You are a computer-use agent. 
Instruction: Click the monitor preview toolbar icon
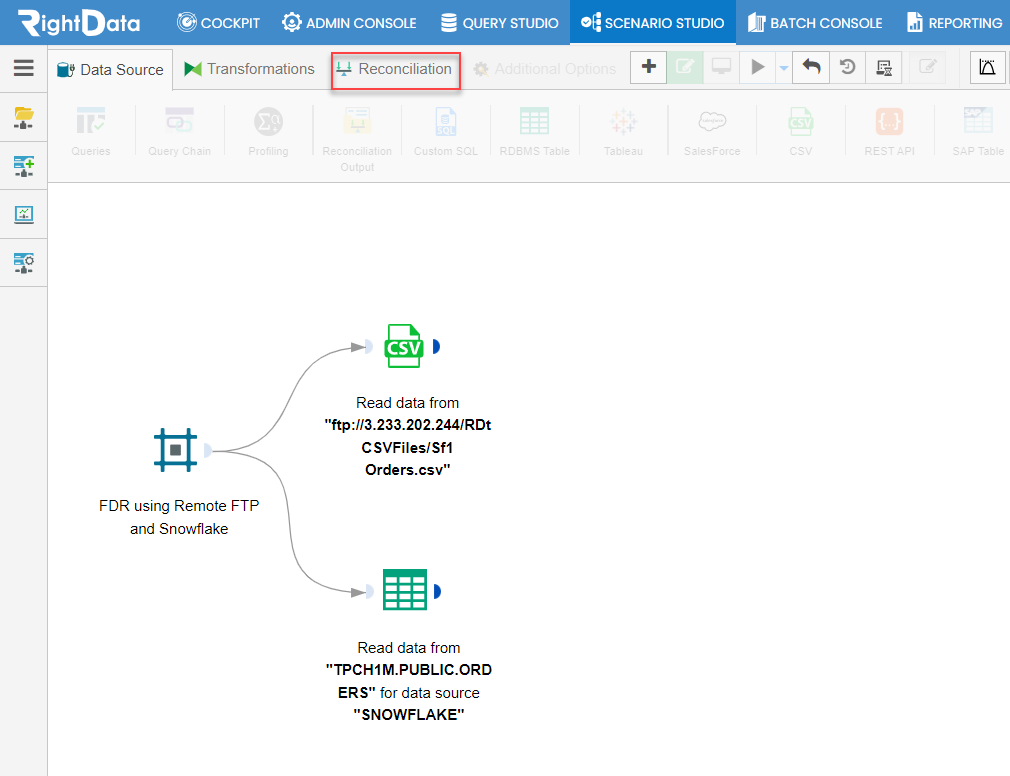721,67
